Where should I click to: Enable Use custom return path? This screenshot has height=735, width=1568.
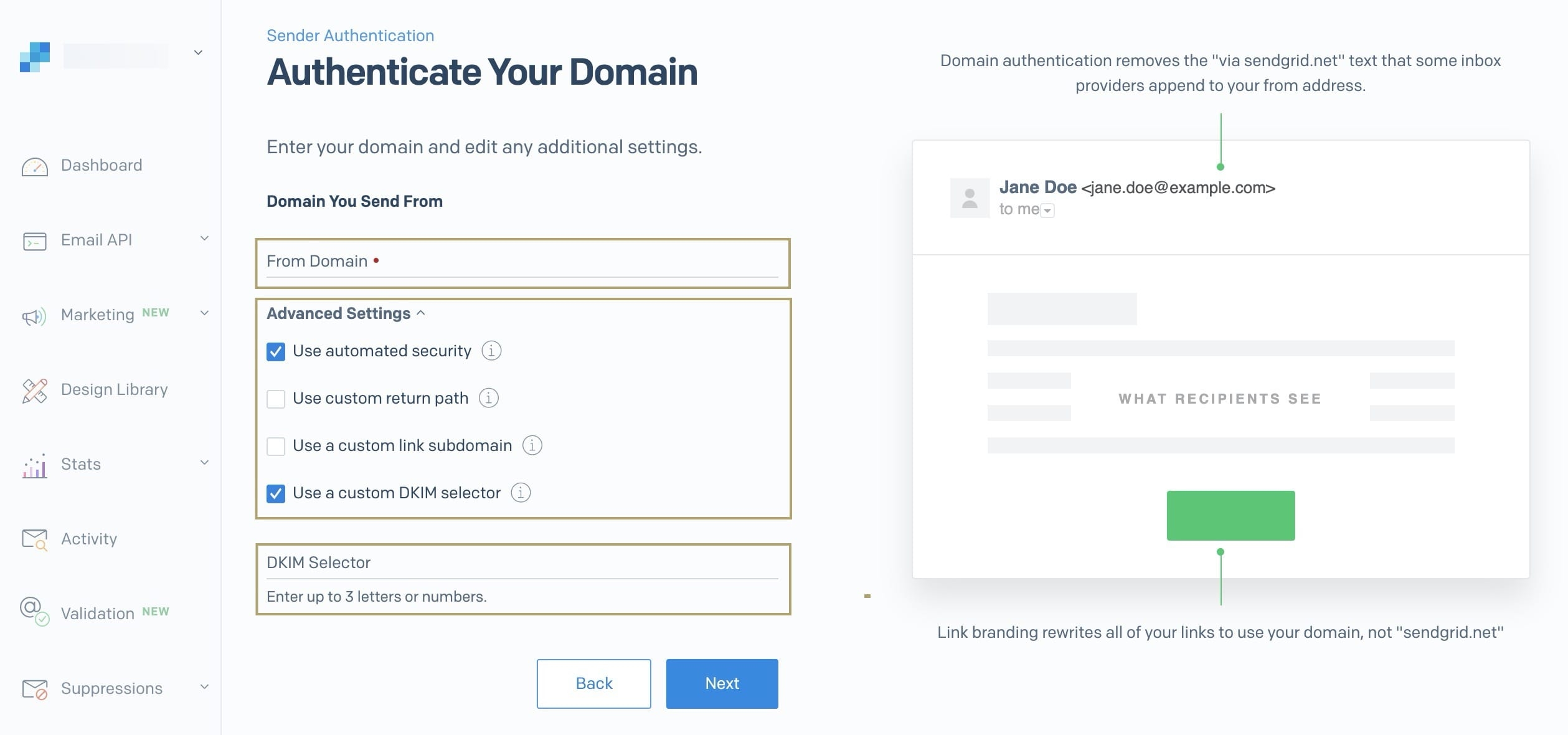coord(276,399)
